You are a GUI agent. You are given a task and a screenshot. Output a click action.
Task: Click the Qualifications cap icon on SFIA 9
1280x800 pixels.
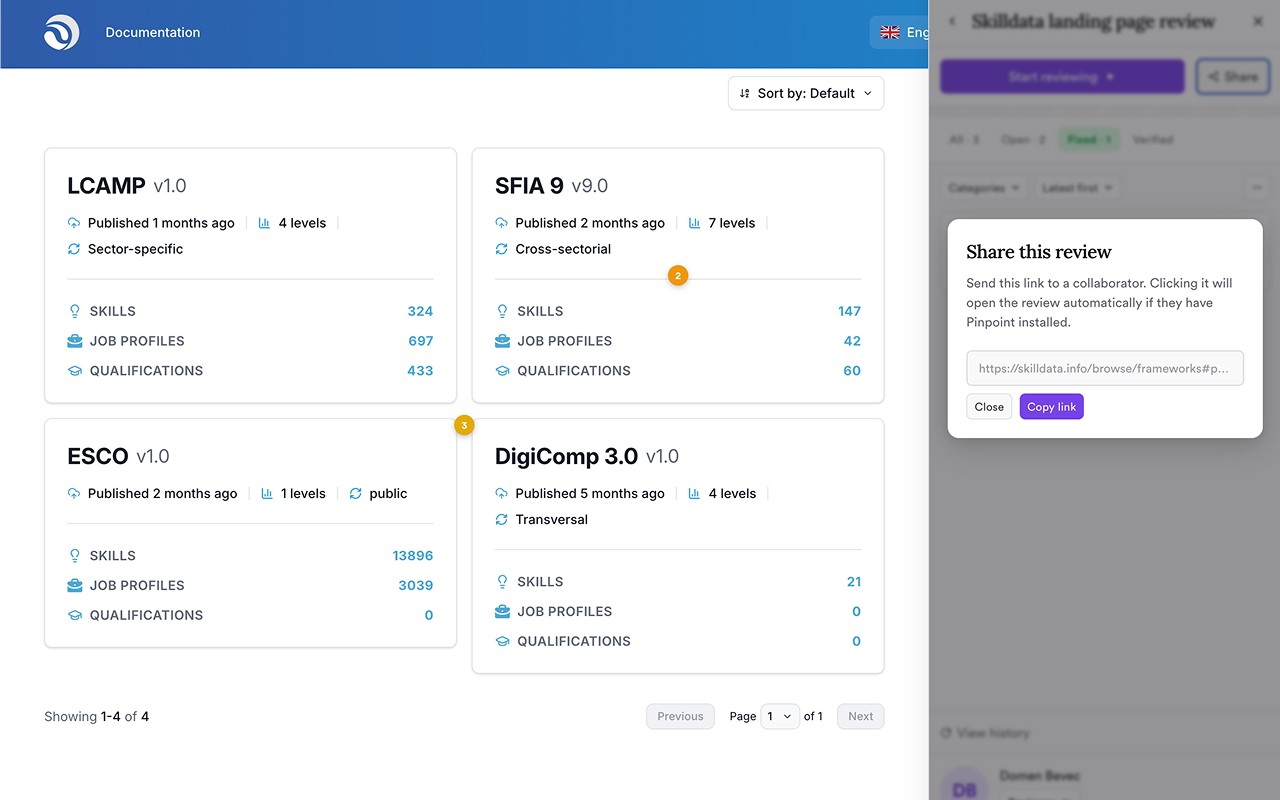502,371
